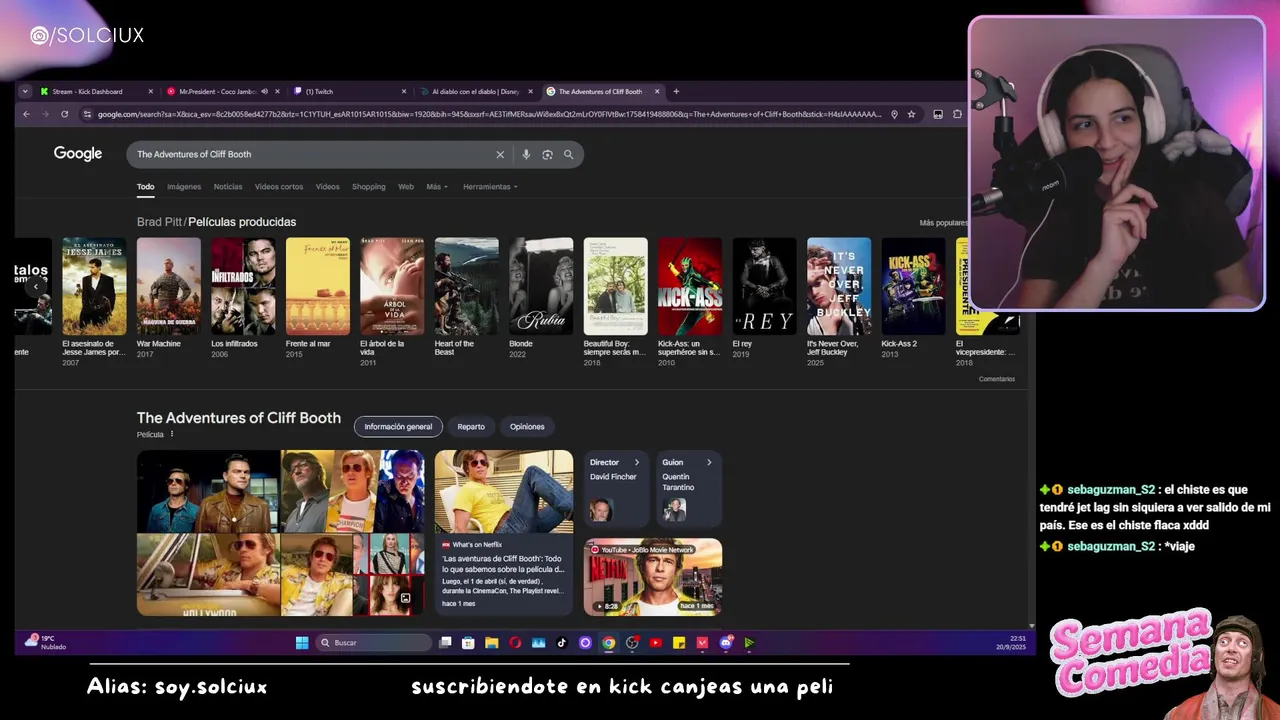Screen dimensions: 1280x720
Task: Focus the Google search input field
Action: pos(310,154)
